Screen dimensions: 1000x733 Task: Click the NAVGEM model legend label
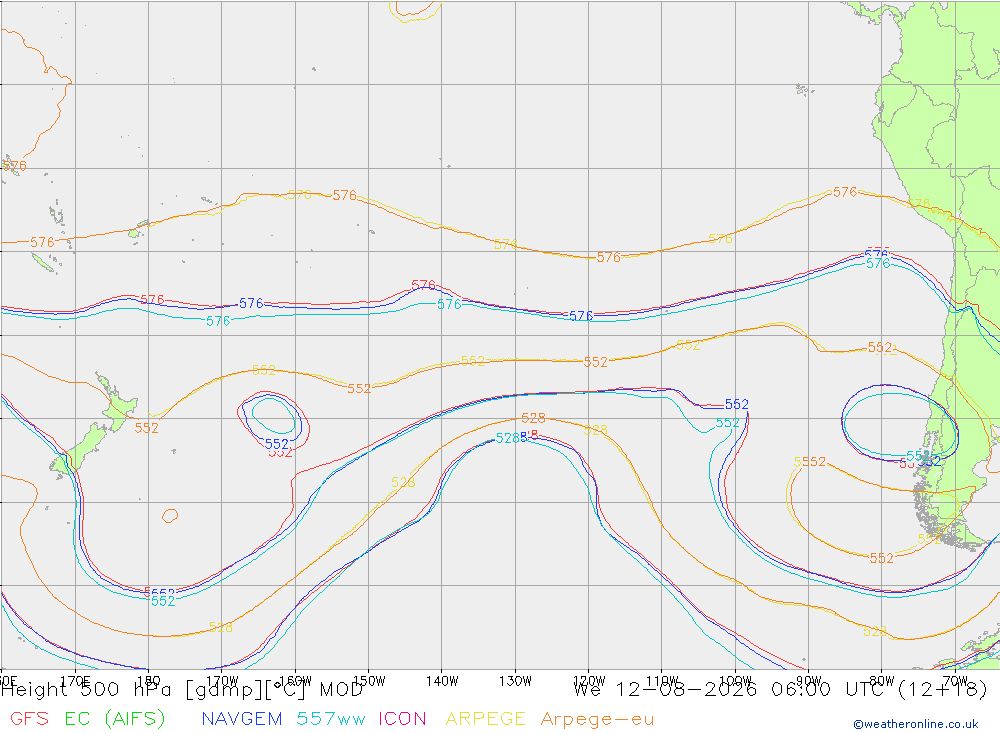click(242, 719)
